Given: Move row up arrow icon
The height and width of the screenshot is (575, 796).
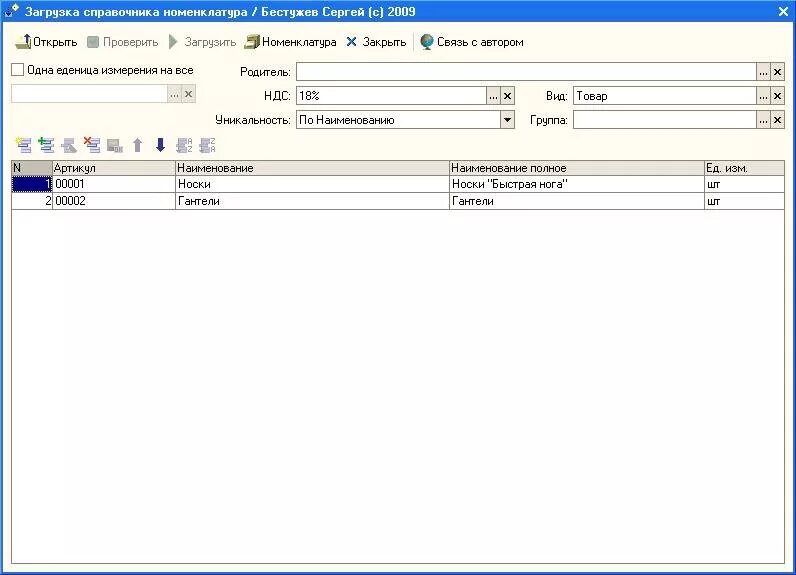Looking at the screenshot, I should (x=138, y=146).
